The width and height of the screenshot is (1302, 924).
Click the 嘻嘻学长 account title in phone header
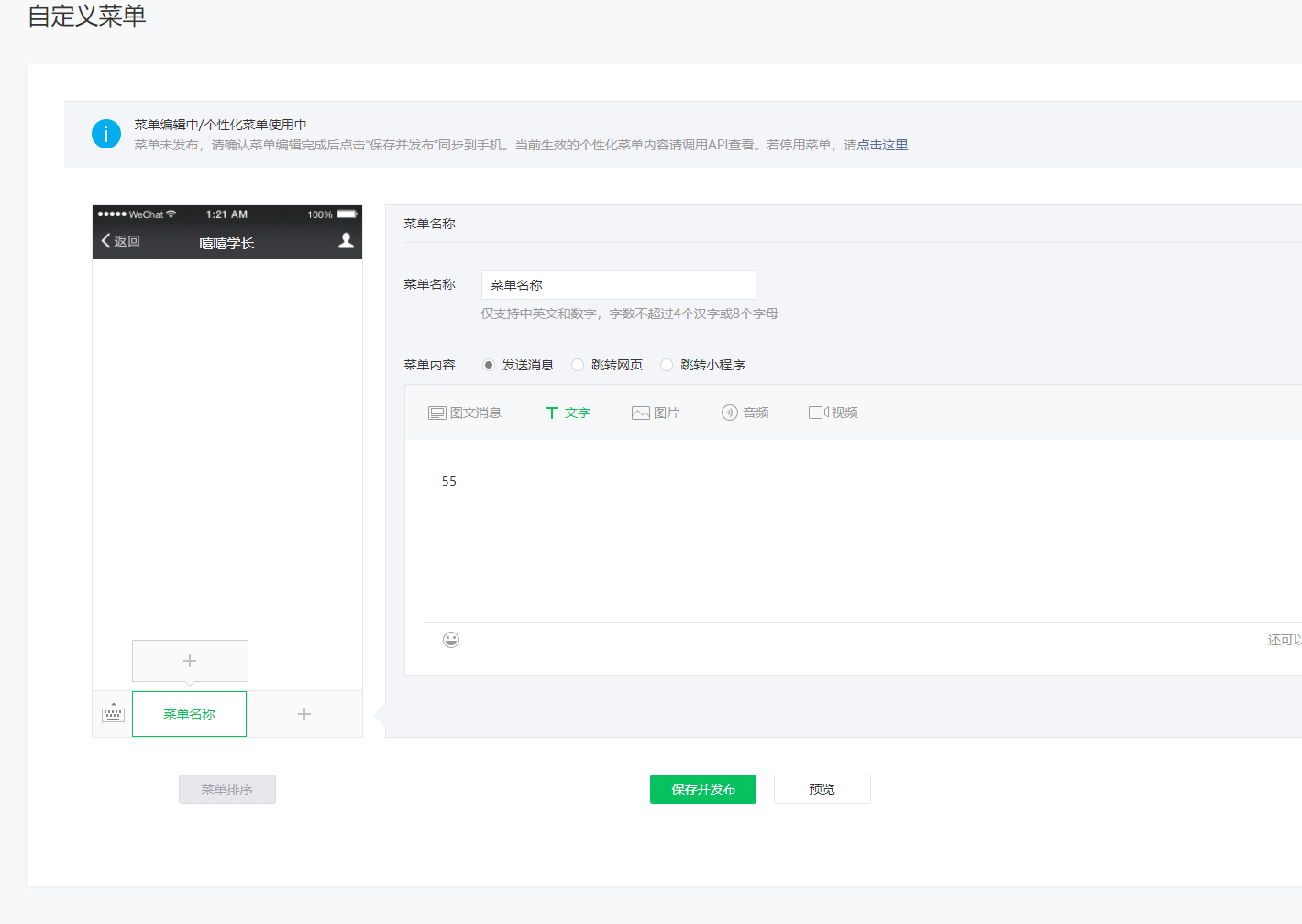(x=226, y=243)
